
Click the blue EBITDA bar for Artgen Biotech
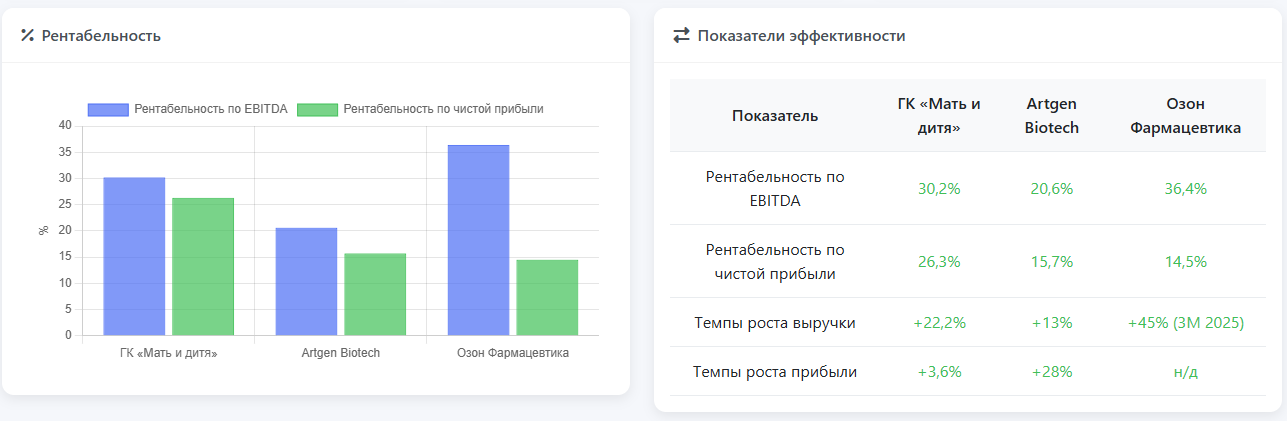pos(306,281)
